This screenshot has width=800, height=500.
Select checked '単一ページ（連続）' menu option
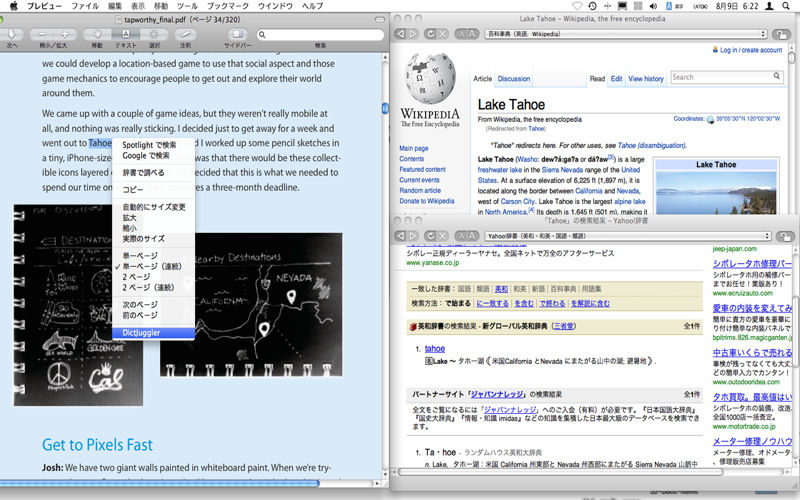[154, 266]
